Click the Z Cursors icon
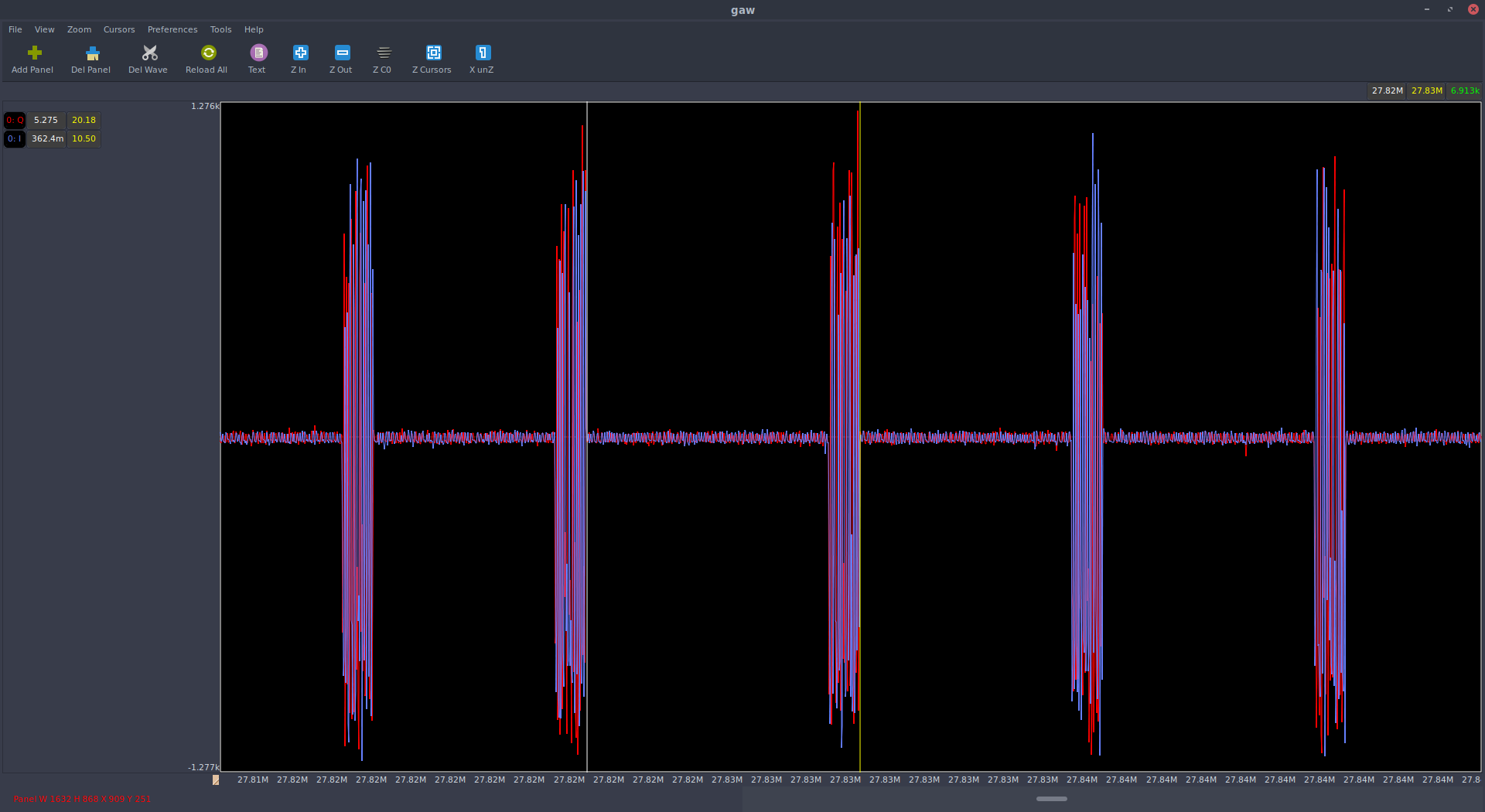Viewport: 1485px width, 812px height. coord(434,53)
